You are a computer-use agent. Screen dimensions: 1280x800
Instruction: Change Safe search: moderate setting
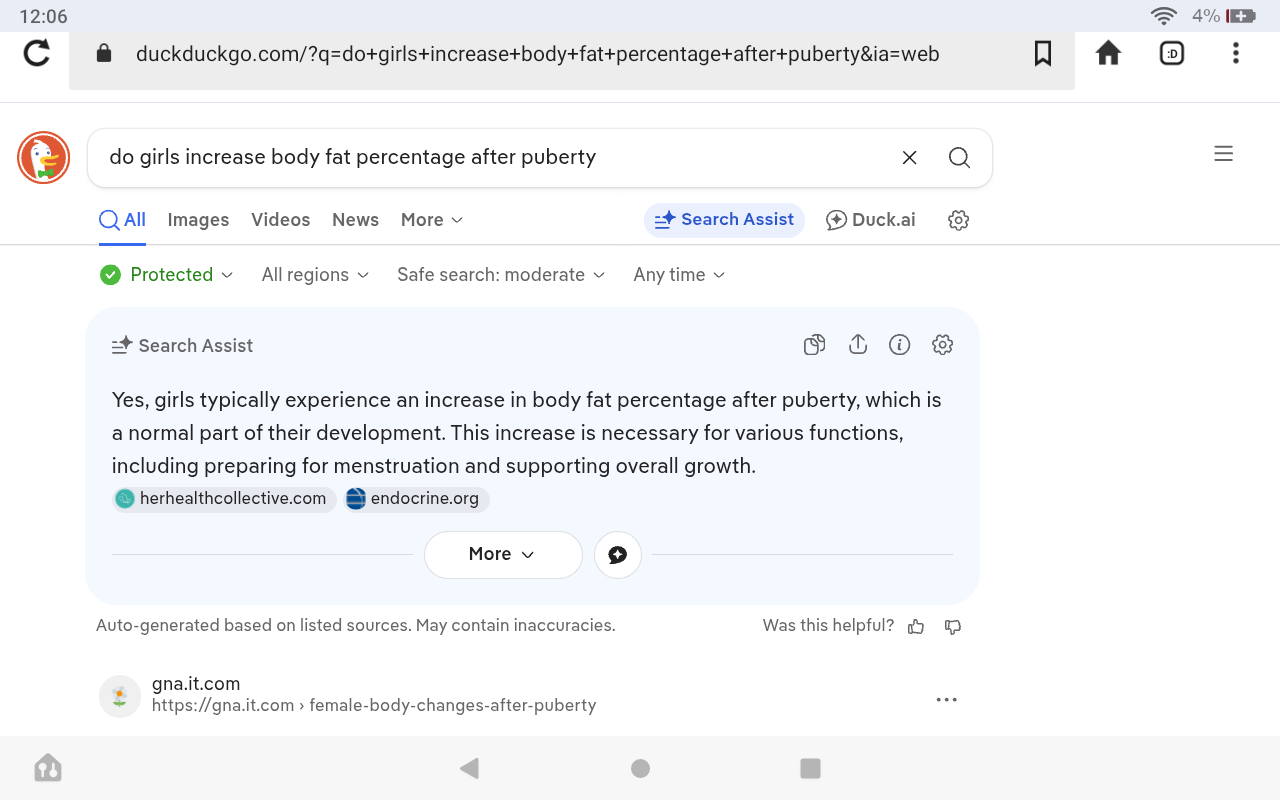tap(501, 275)
